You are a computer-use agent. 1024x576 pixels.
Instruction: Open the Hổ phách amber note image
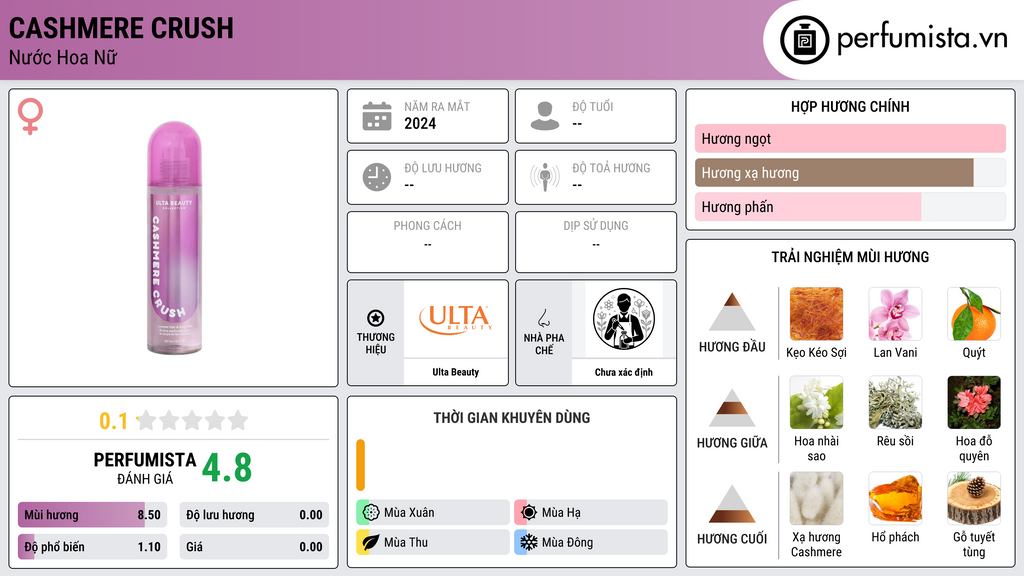(x=895, y=499)
